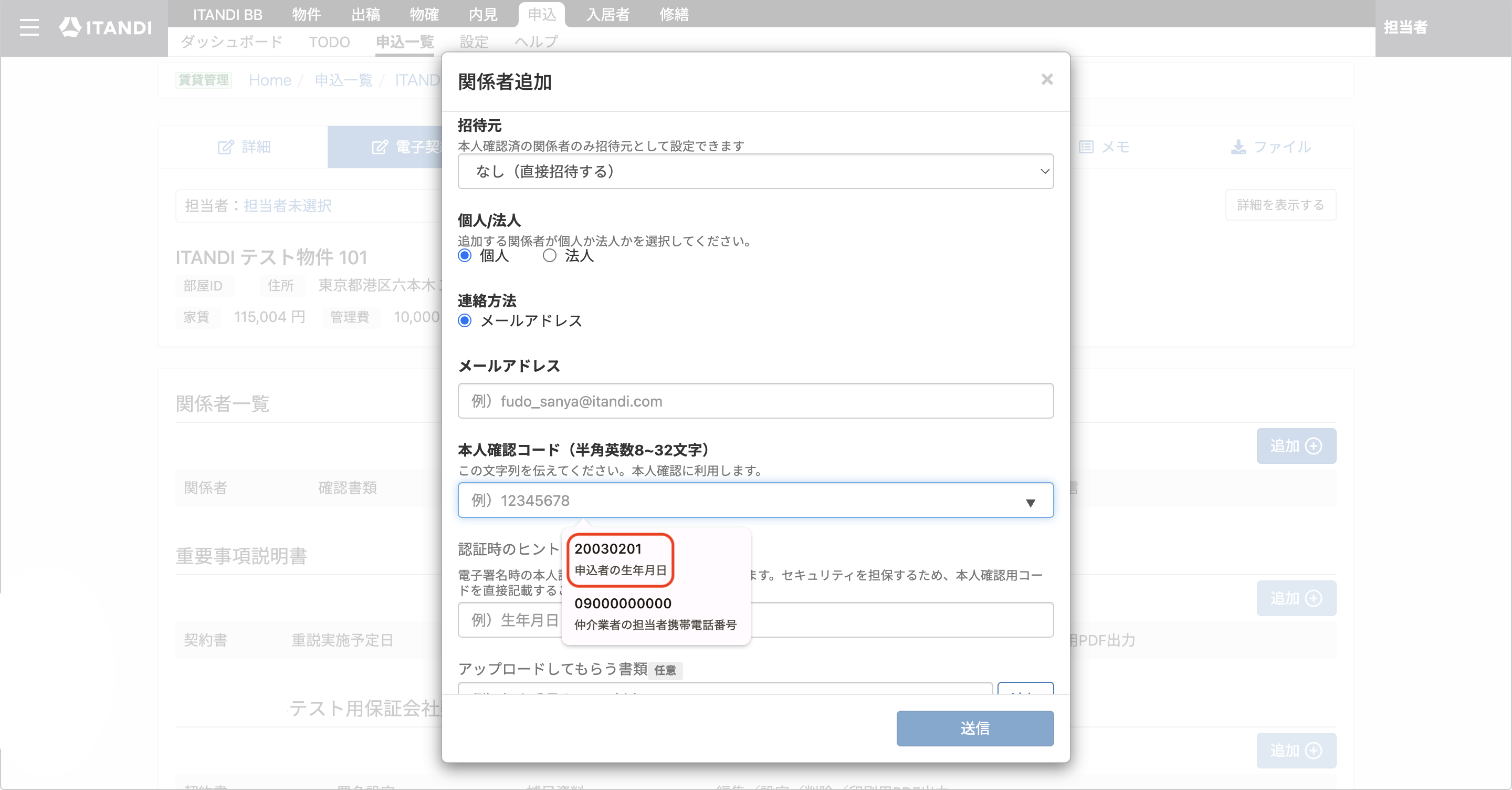Close the 関係者追加 dialog
The height and width of the screenshot is (790, 1512).
(x=1046, y=79)
